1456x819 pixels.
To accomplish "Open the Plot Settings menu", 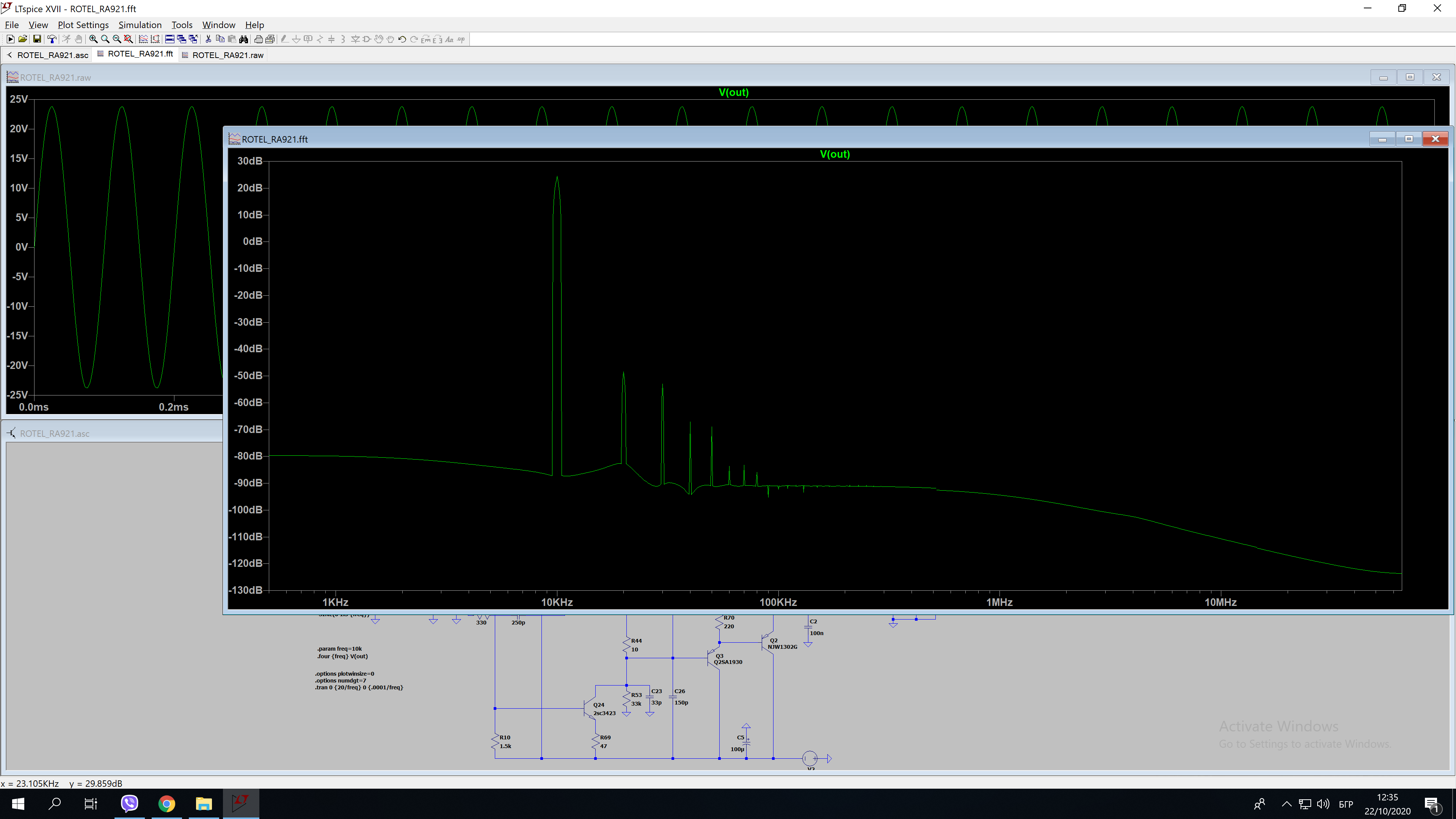I will tap(83, 25).
